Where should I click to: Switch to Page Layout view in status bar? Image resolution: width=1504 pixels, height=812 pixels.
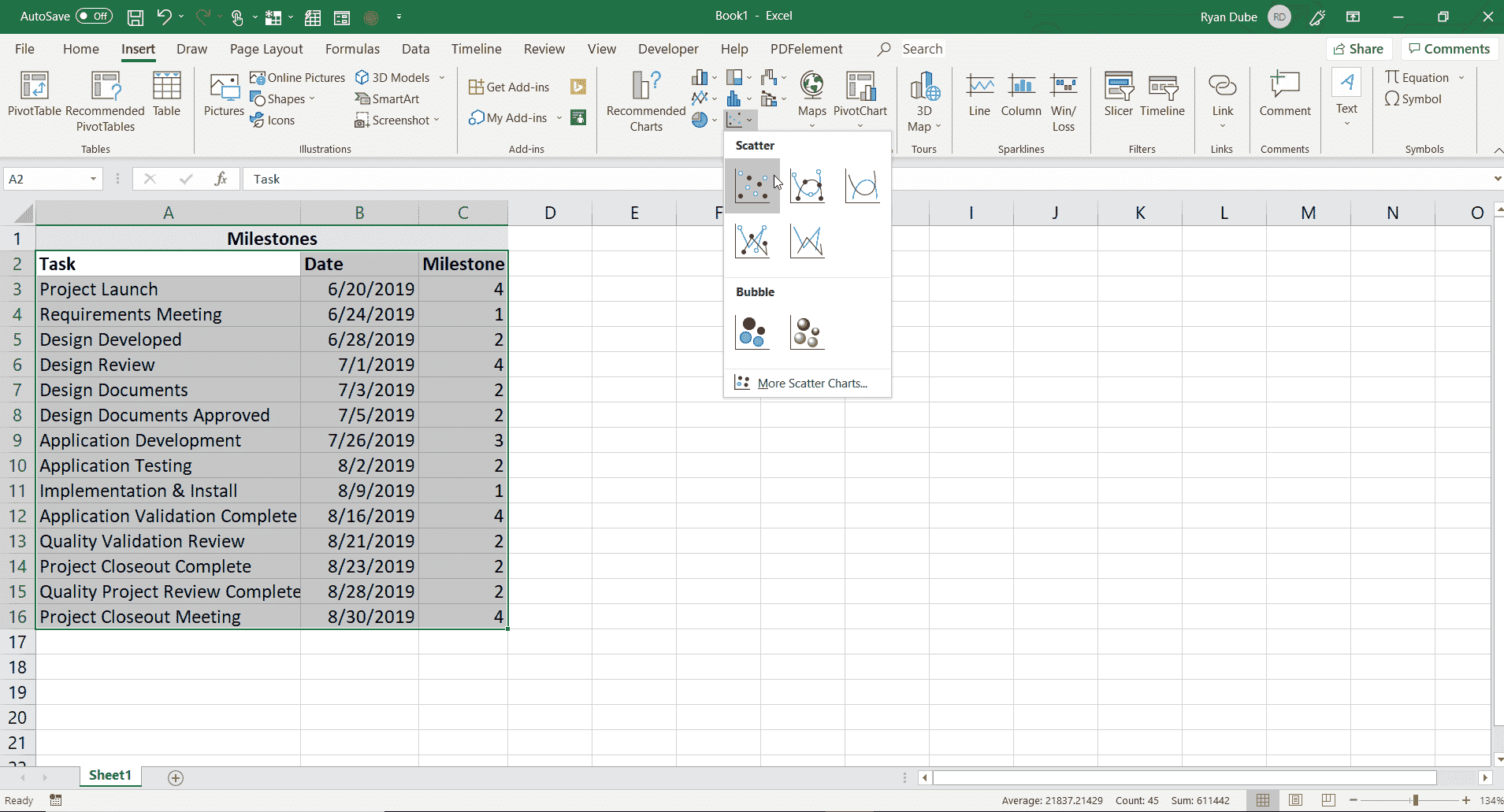[1295, 800]
